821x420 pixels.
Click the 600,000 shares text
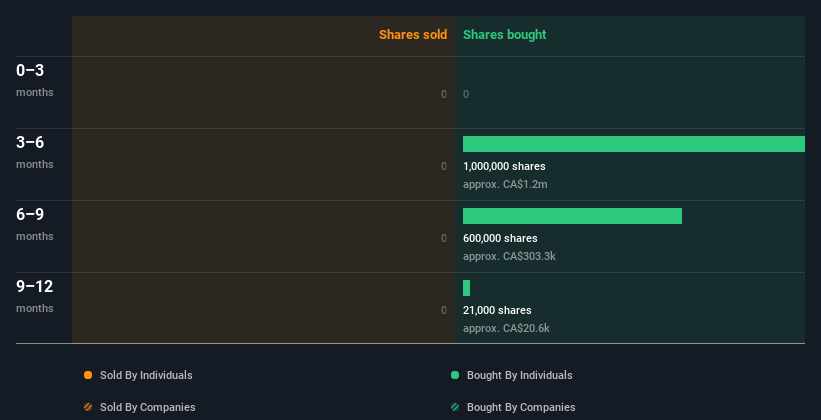[x=500, y=238]
